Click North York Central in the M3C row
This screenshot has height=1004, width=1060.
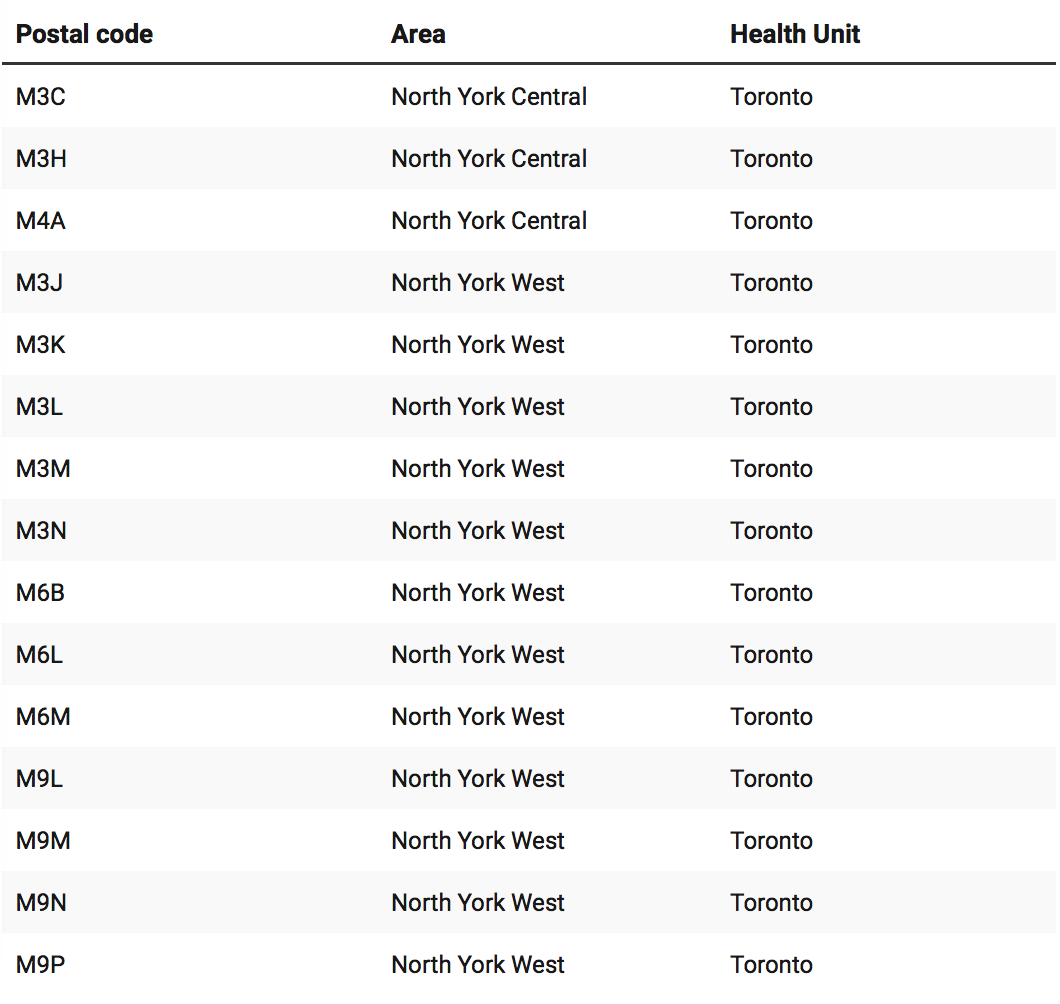[489, 97]
